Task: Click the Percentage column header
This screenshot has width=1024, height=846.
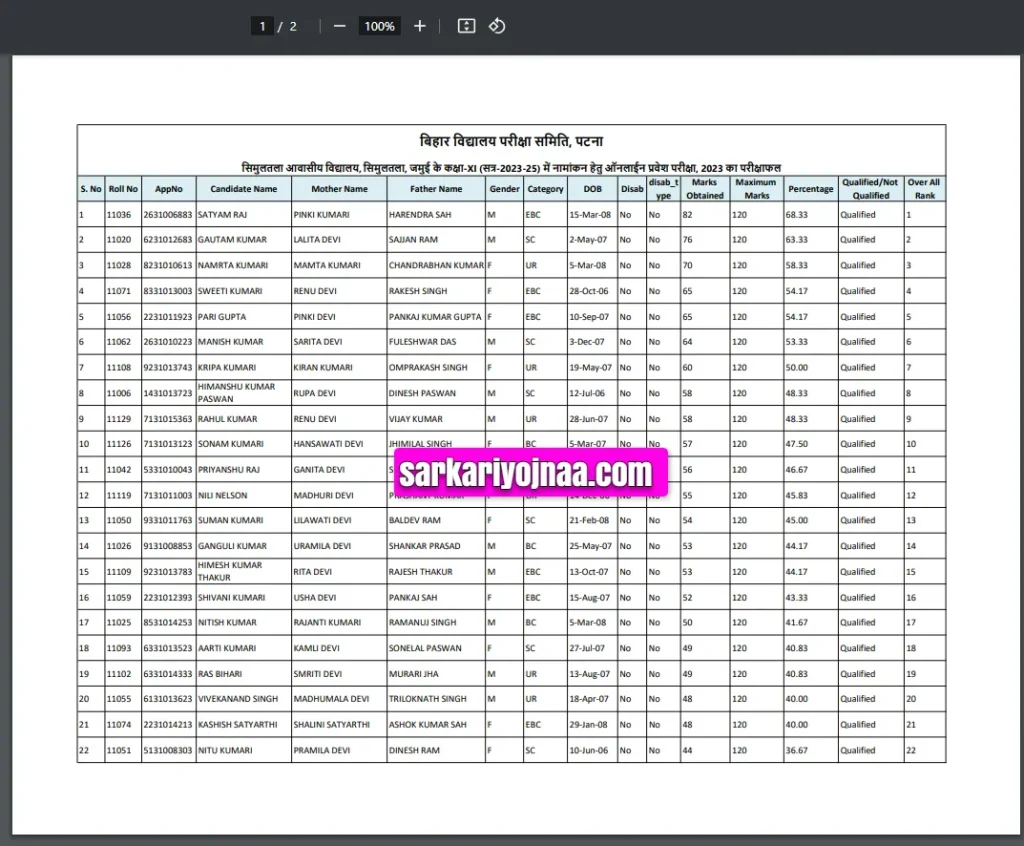Action: click(810, 189)
